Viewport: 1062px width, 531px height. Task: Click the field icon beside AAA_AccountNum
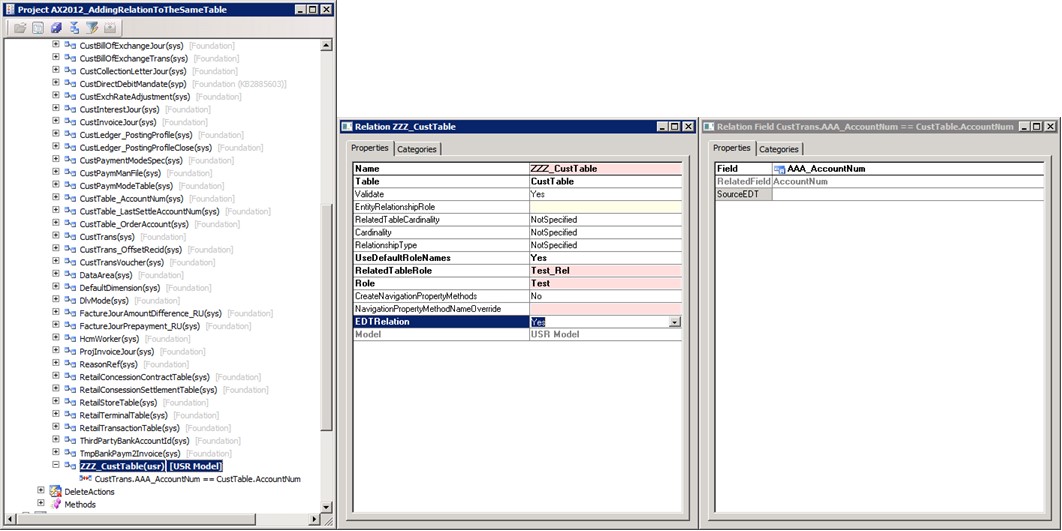click(x=779, y=169)
